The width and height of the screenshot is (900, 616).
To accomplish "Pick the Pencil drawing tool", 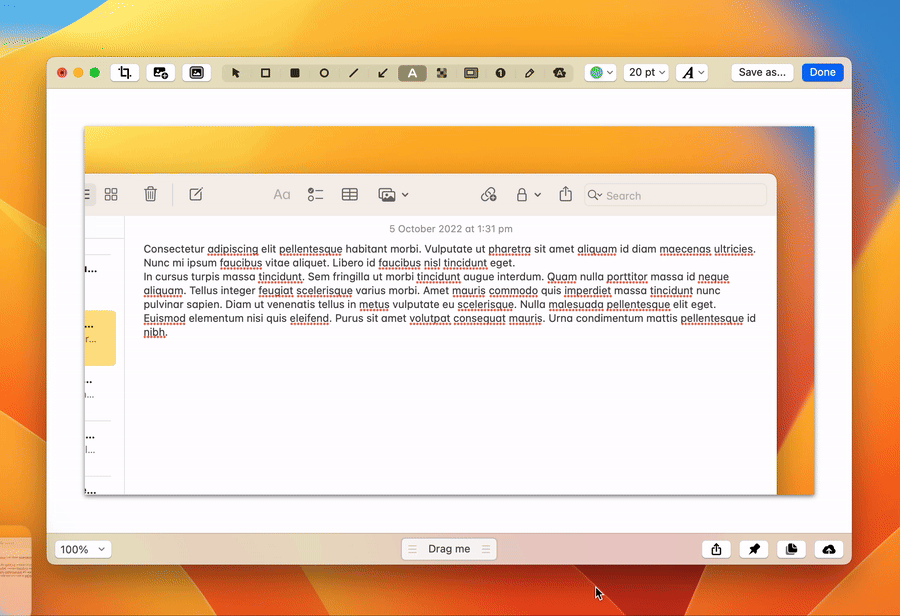I will 530,73.
